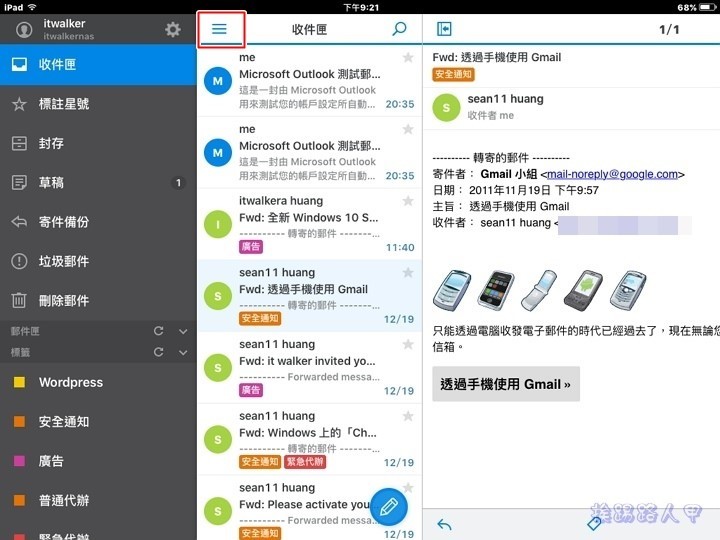Refresh the 標籤 section
Image resolution: width=720 pixels, height=540 pixels.
point(158,352)
